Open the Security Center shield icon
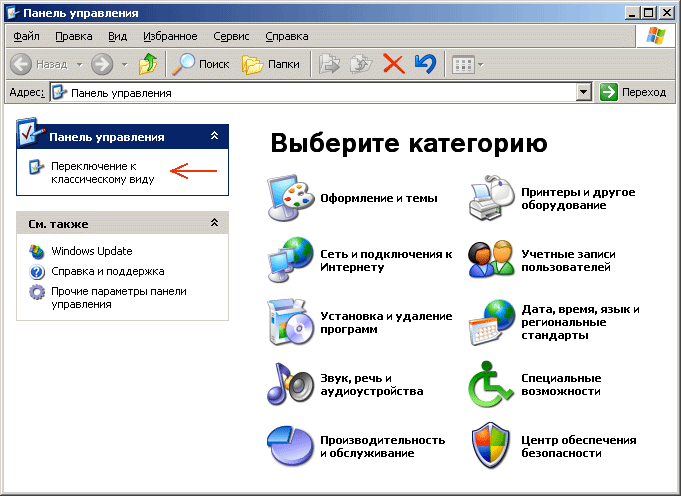Image resolution: width=681 pixels, height=496 pixels. [492, 446]
